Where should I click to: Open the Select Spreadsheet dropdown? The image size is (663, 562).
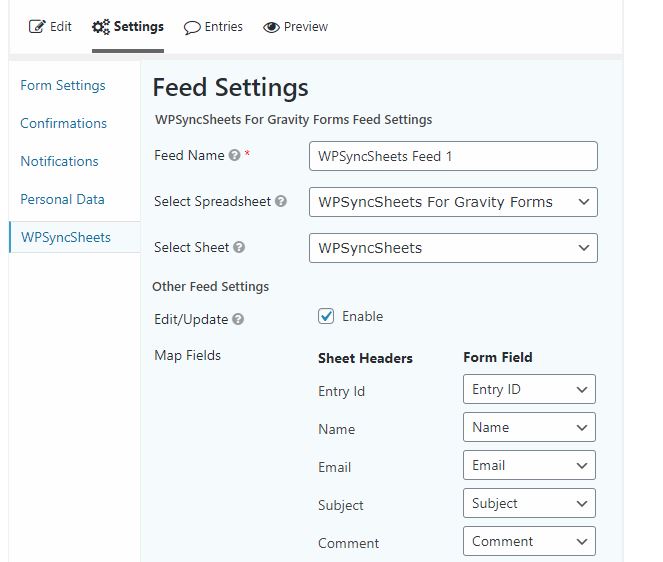tap(453, 202)
